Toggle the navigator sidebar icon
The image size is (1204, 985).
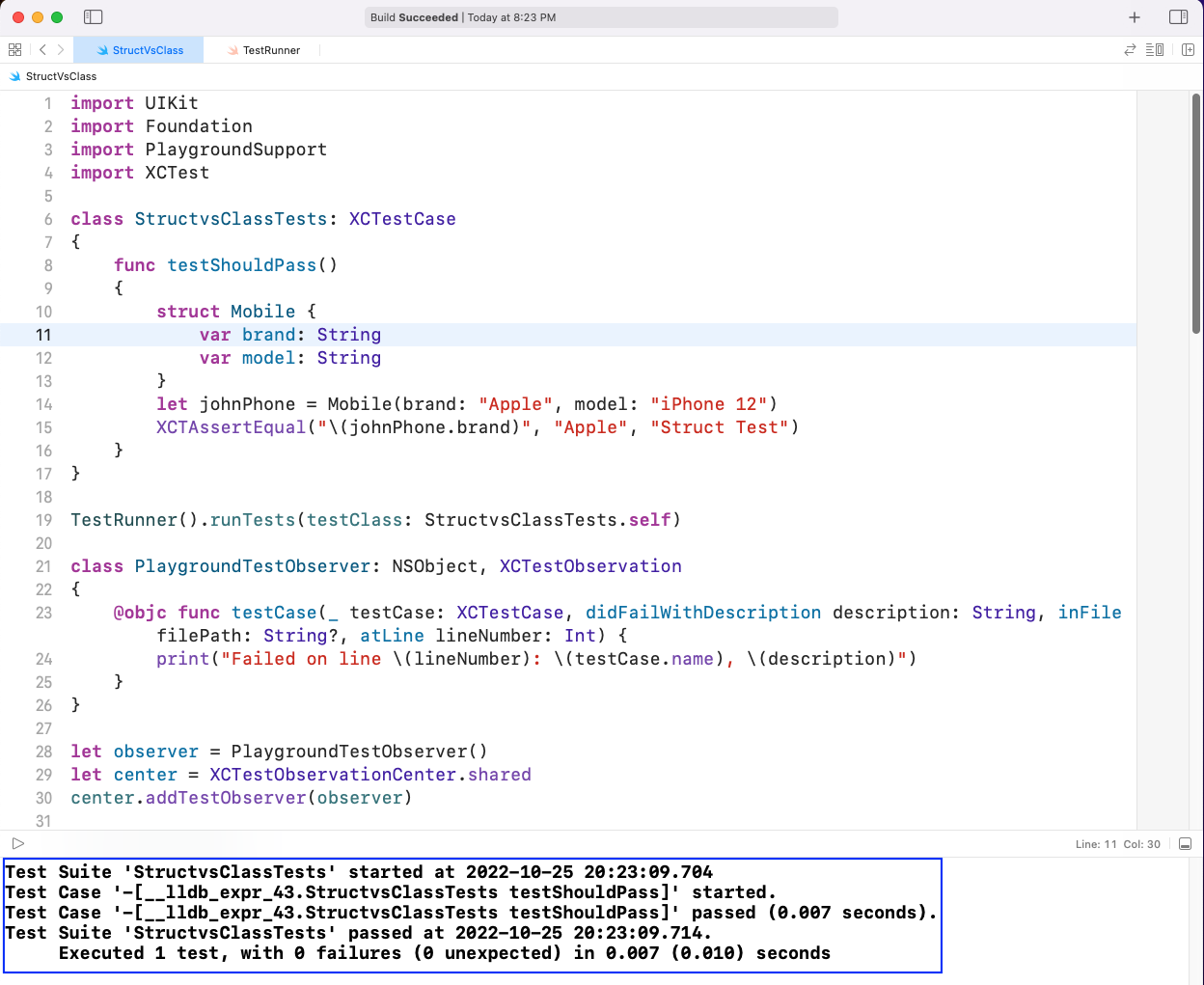94,17
